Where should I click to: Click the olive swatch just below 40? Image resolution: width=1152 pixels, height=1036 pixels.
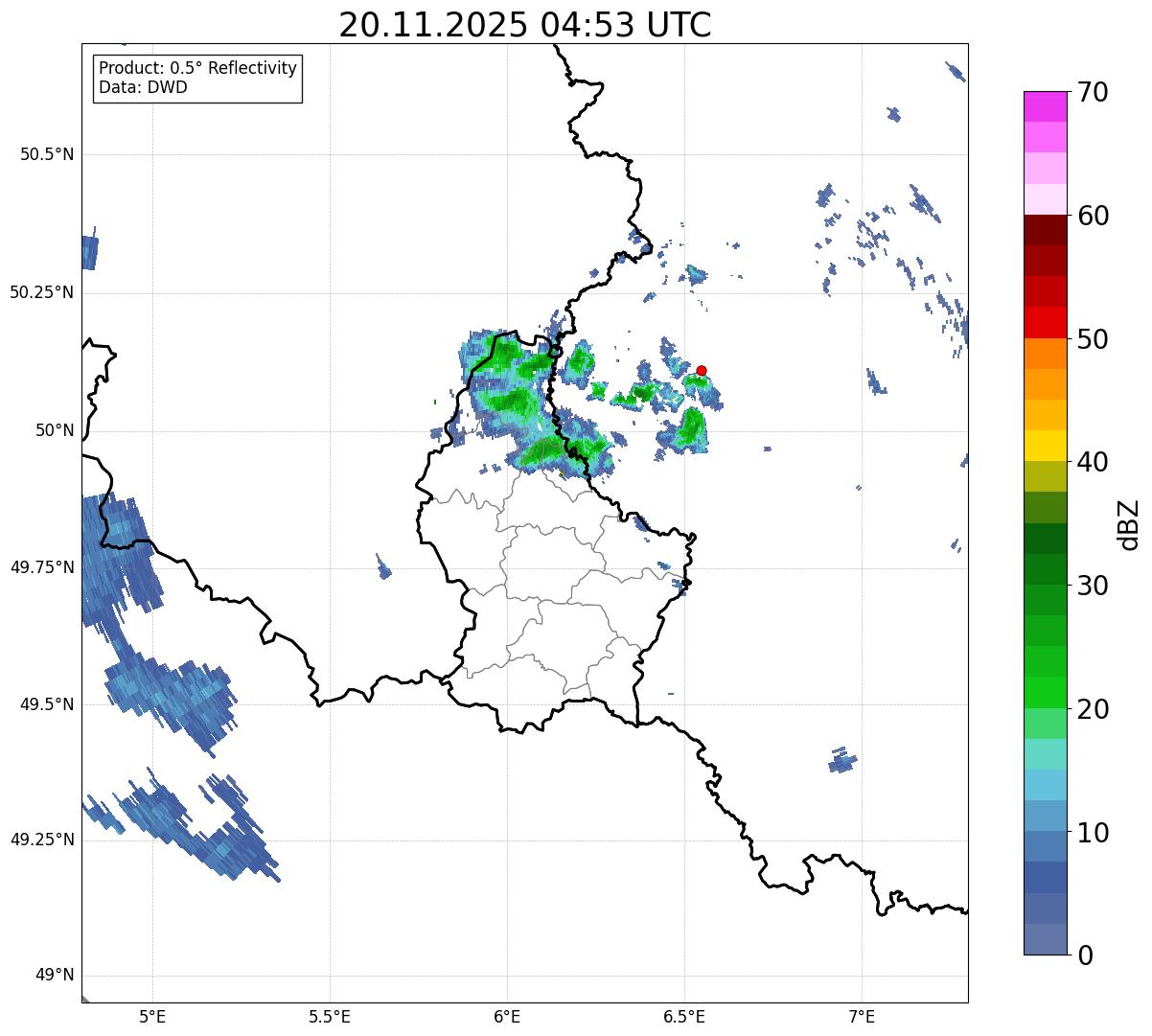[x=1046, y=476]
